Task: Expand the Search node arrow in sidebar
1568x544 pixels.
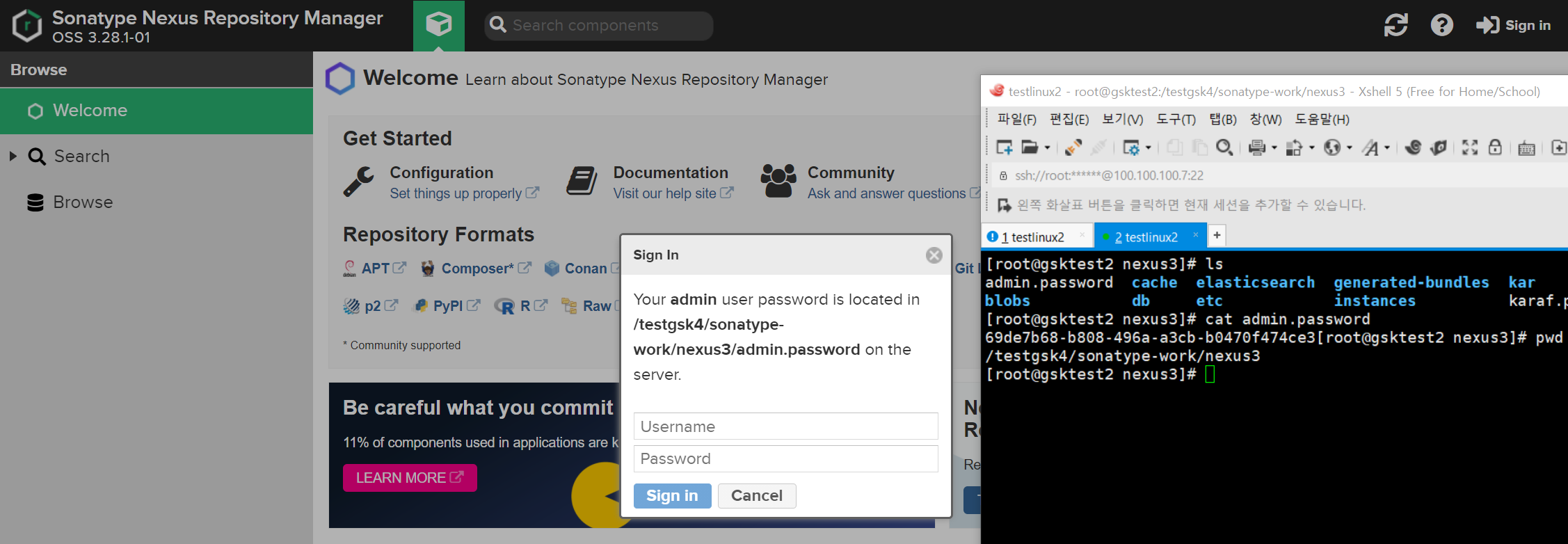Action: 13,156
